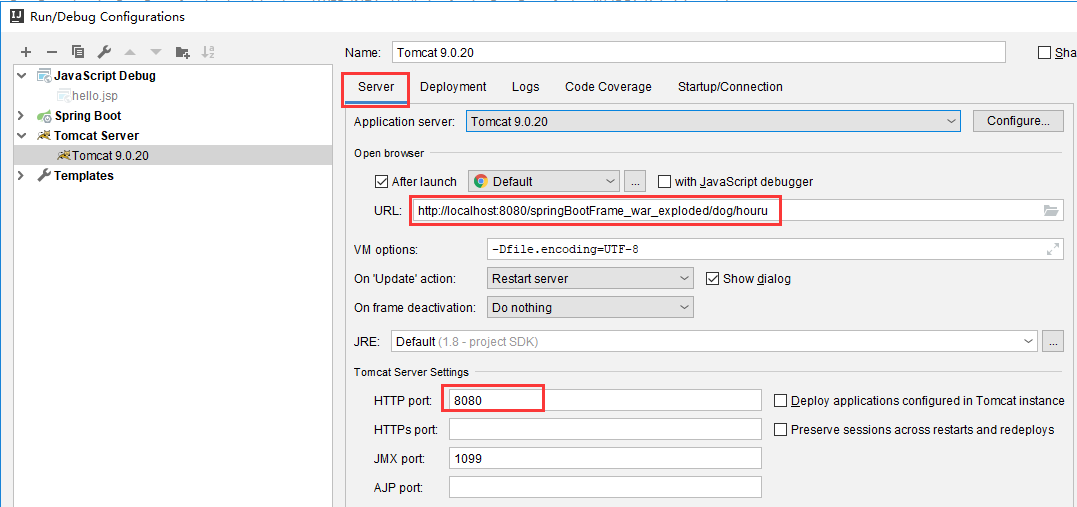The image size is (1077, 507).
Task: Click the Tomcat 9.0.20 tree item icon
Action: coord(65,155)
